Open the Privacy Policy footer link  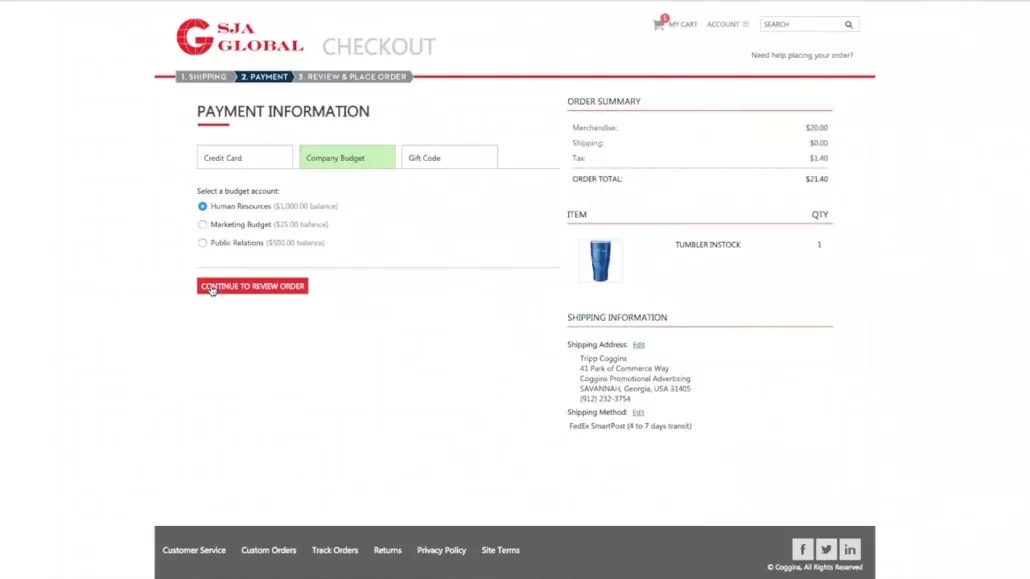tap(441, 550)
